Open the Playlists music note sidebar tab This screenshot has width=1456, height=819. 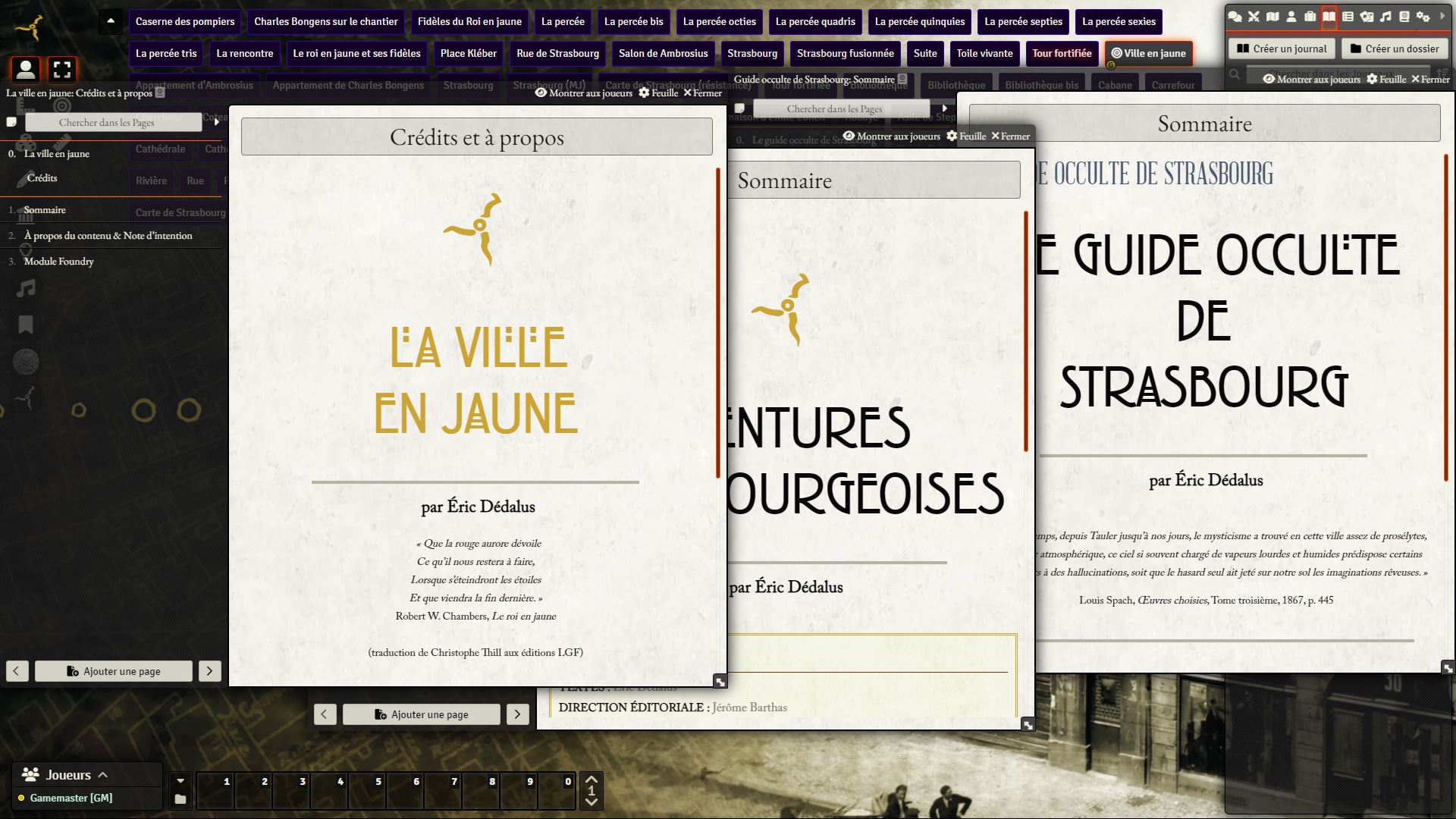1385,17
